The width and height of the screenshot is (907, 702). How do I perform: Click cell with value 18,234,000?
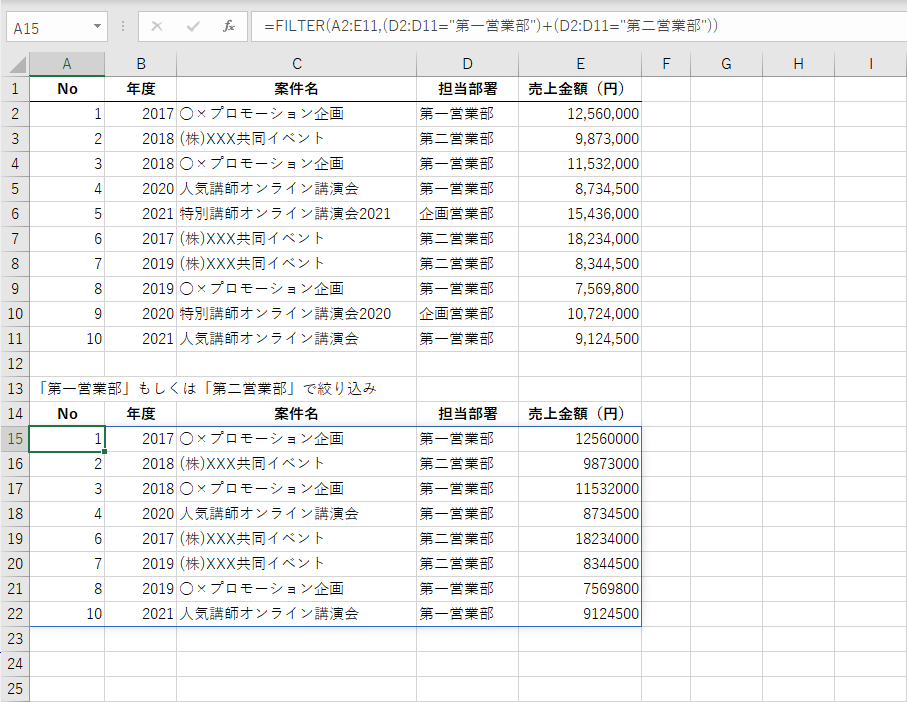tap(580, 238)
